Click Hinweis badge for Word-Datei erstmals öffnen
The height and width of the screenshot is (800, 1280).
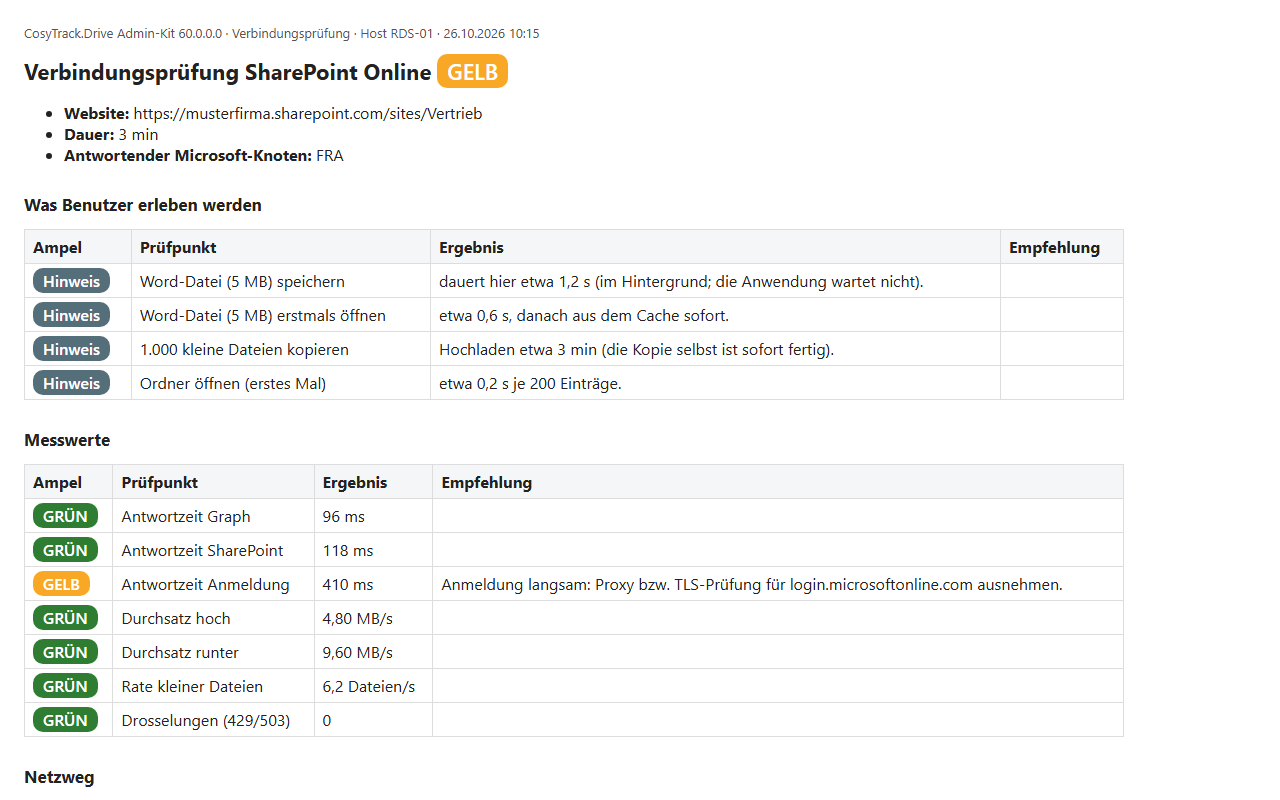click(71, 315)
